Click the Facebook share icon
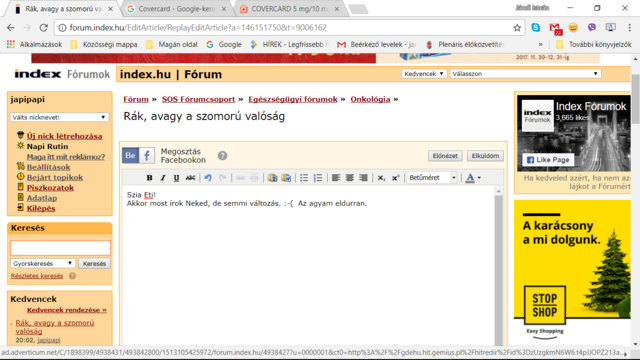 coord(147,156)
